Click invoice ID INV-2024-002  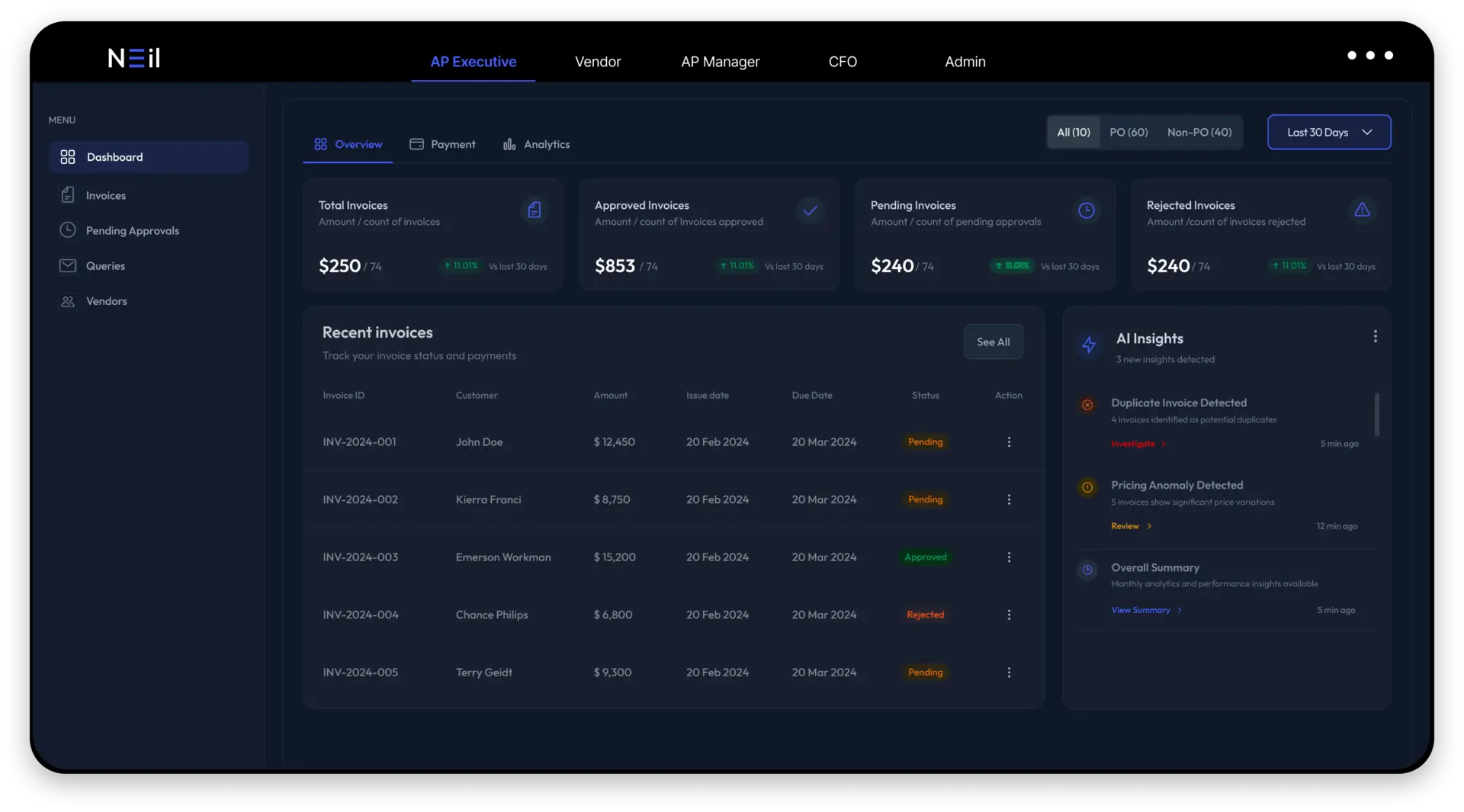pyautogui.click(x=360, y=499)
